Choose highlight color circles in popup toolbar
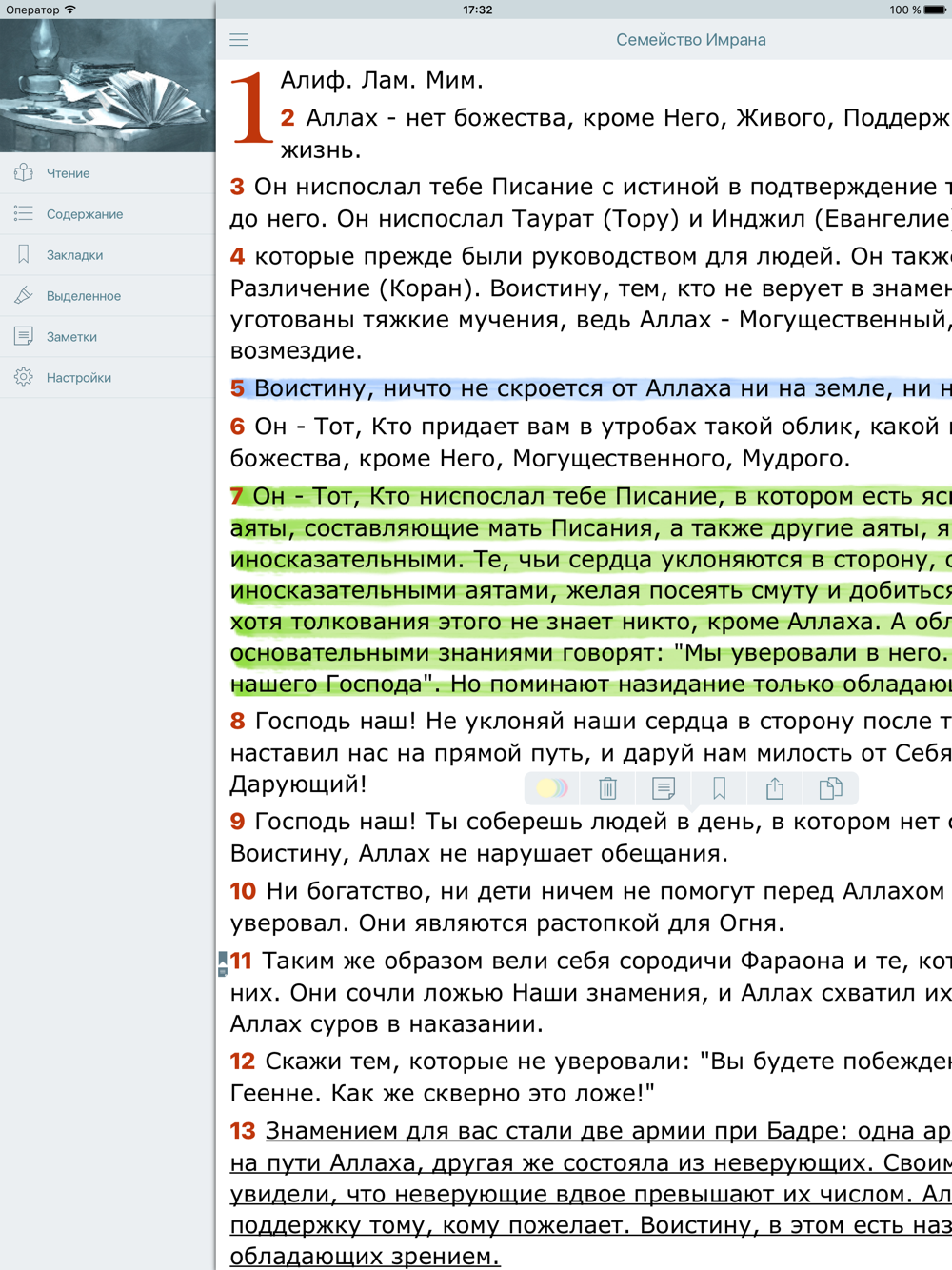Viewport: 952px width, 1270px height. point(552,788)
